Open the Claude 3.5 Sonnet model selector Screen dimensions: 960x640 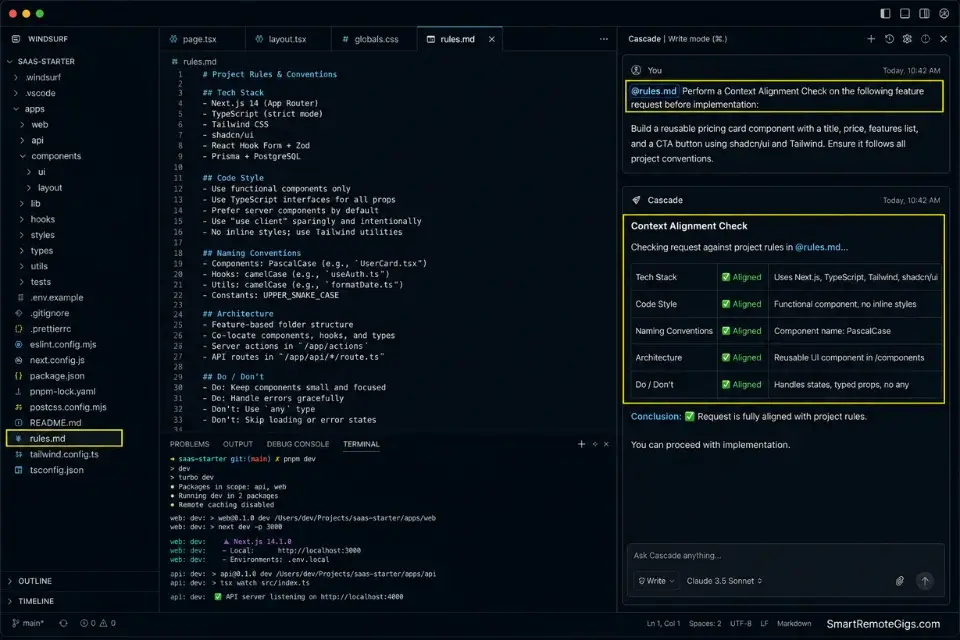pyautogui.click(x=724, y=581)
